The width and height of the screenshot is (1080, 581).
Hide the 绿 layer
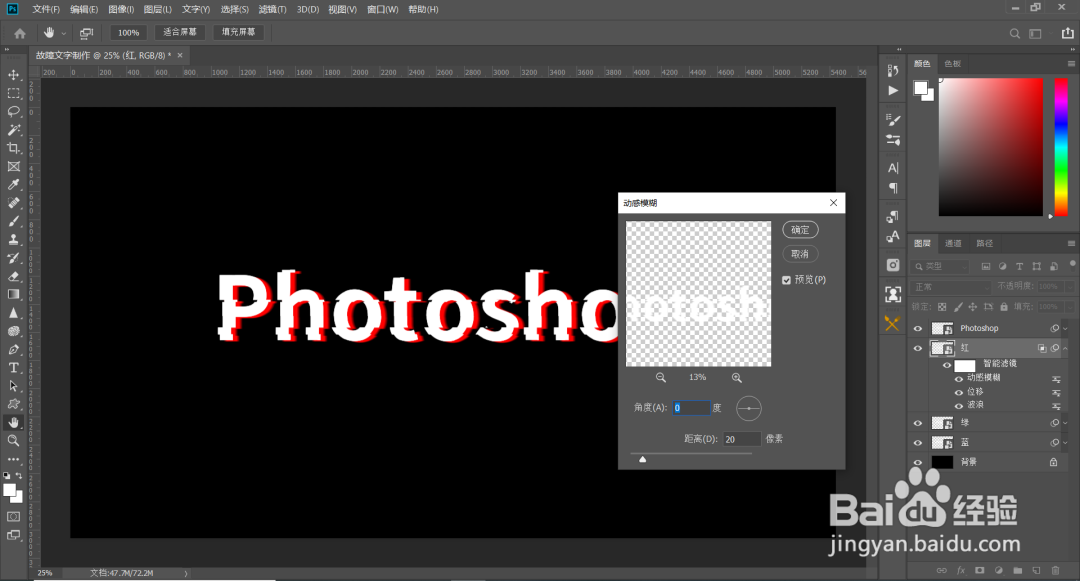(x=917, y=423)
